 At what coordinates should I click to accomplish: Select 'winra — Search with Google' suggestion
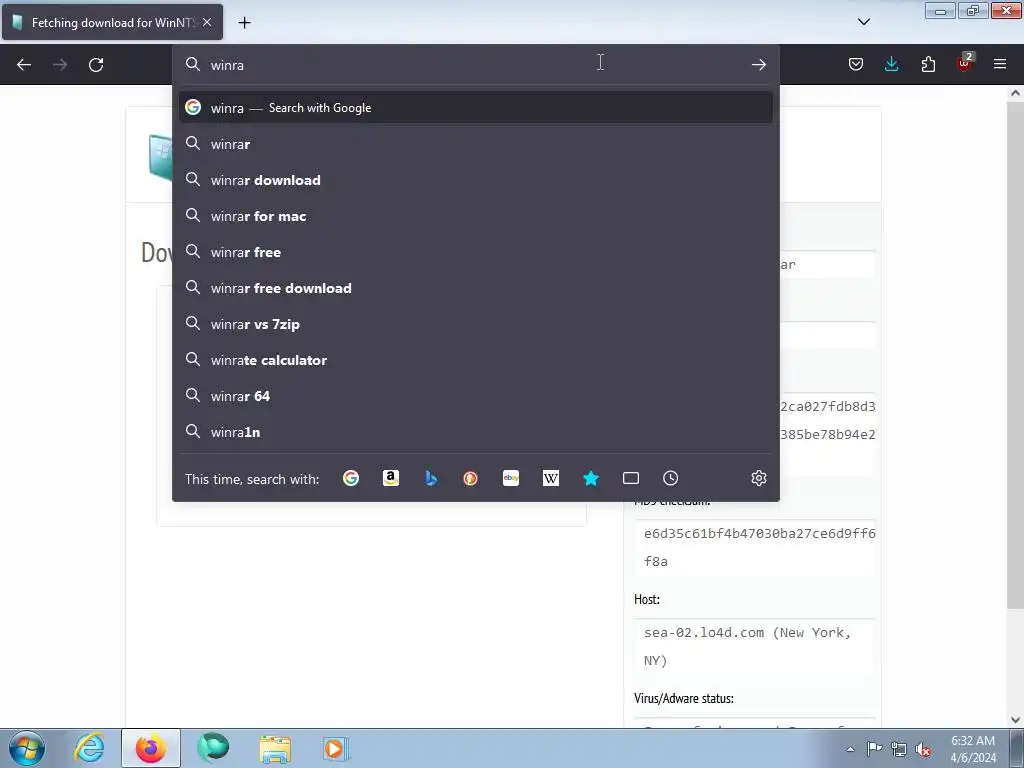tap(475, 108)
